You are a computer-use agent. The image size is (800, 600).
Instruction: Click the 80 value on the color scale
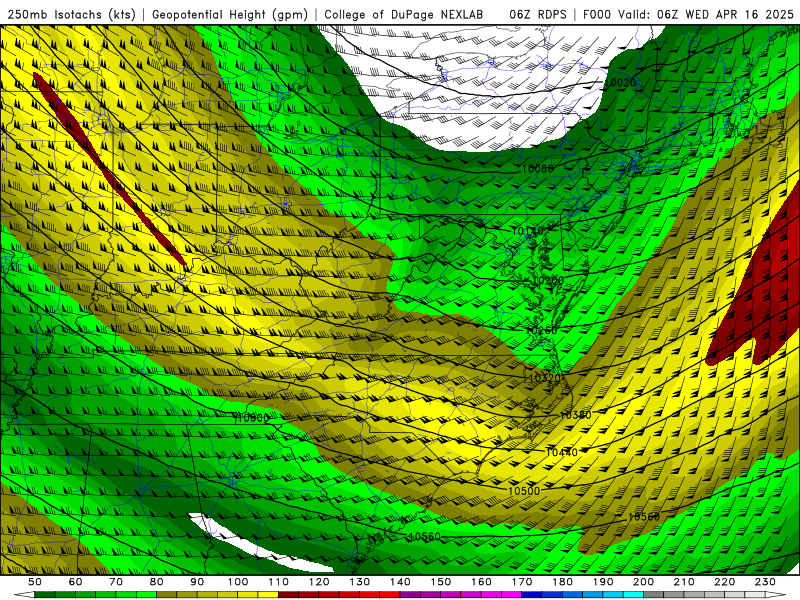click(156, 582)
